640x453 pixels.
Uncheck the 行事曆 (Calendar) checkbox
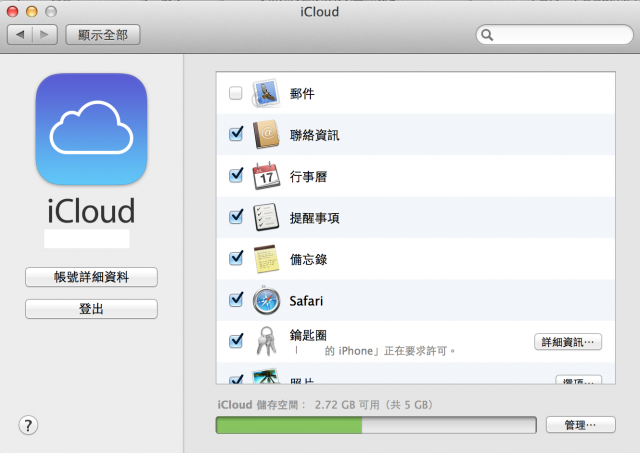click(x=236, y=175)
